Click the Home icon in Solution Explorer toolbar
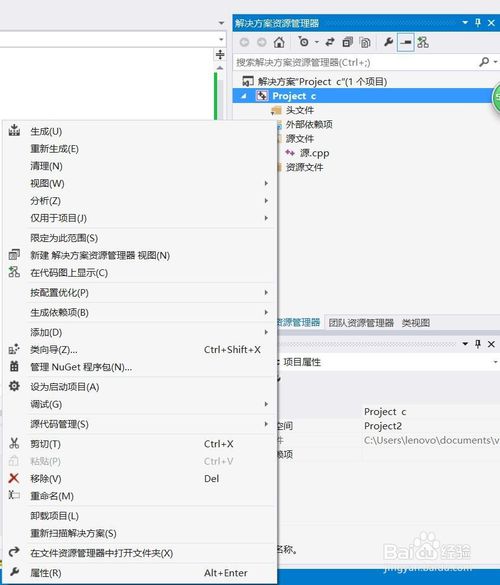Image resolution: width=500 pixels, height=585 pixels. pos(279,42)
